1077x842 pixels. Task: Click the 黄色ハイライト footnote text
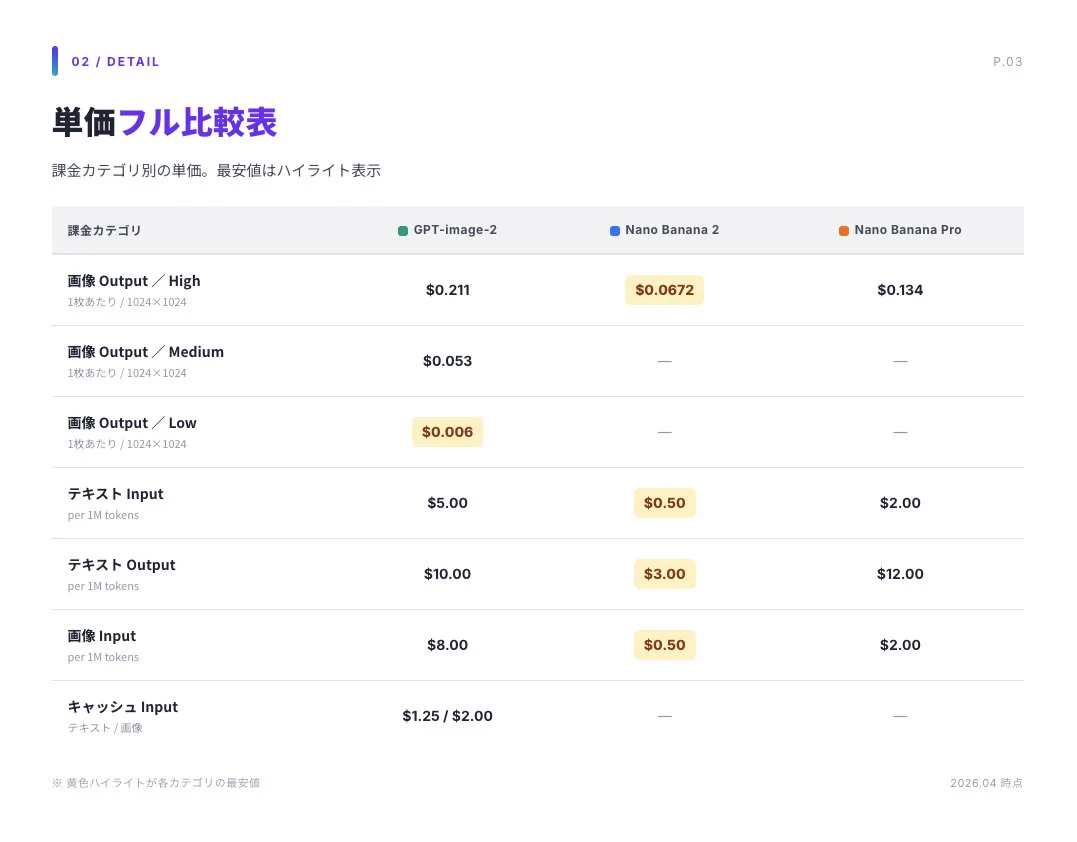tap(156, 783)
